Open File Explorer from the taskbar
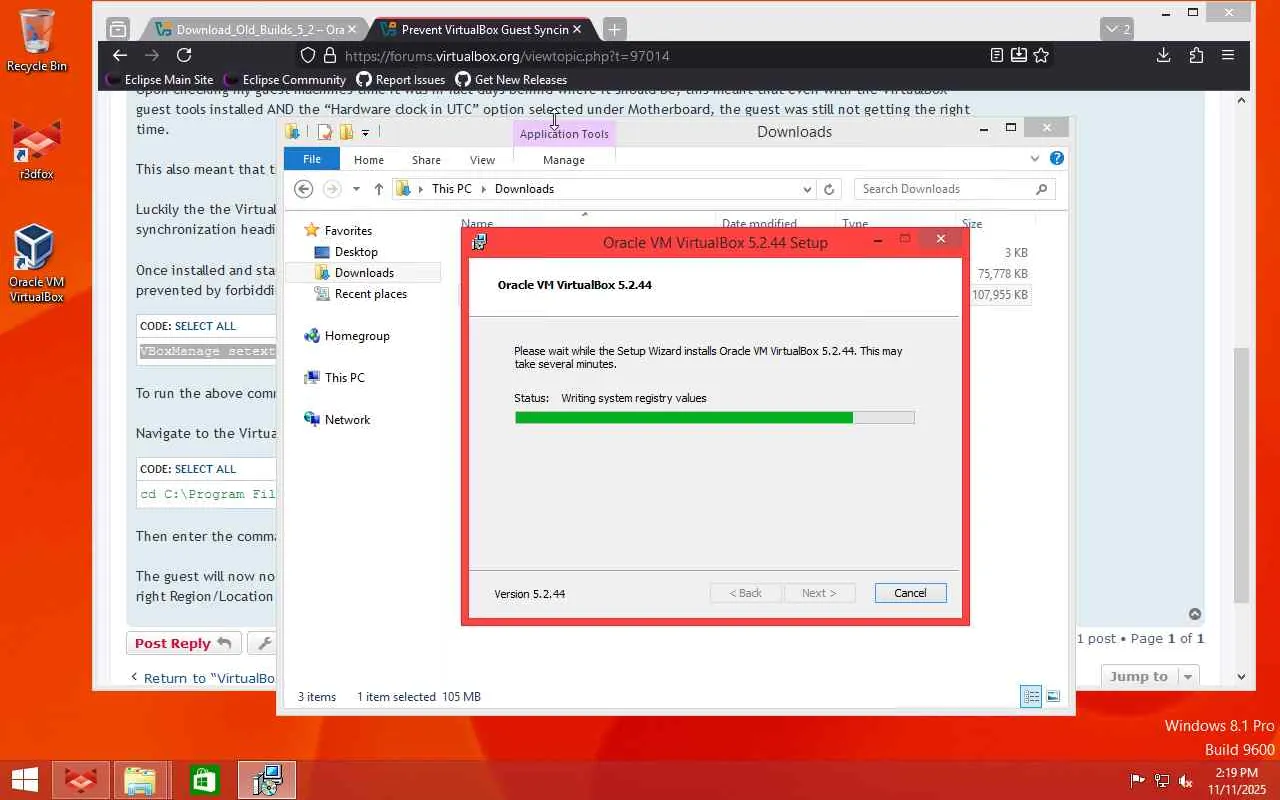The image size is (1280, 800). pyautogui.click(x=141, y=780)
